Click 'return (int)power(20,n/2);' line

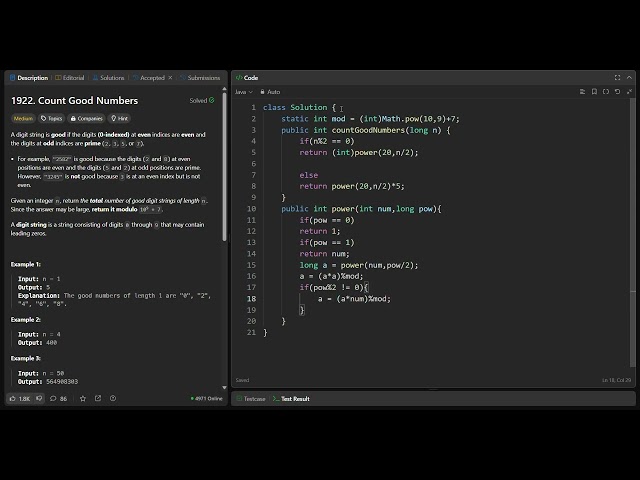click(359, 153)
